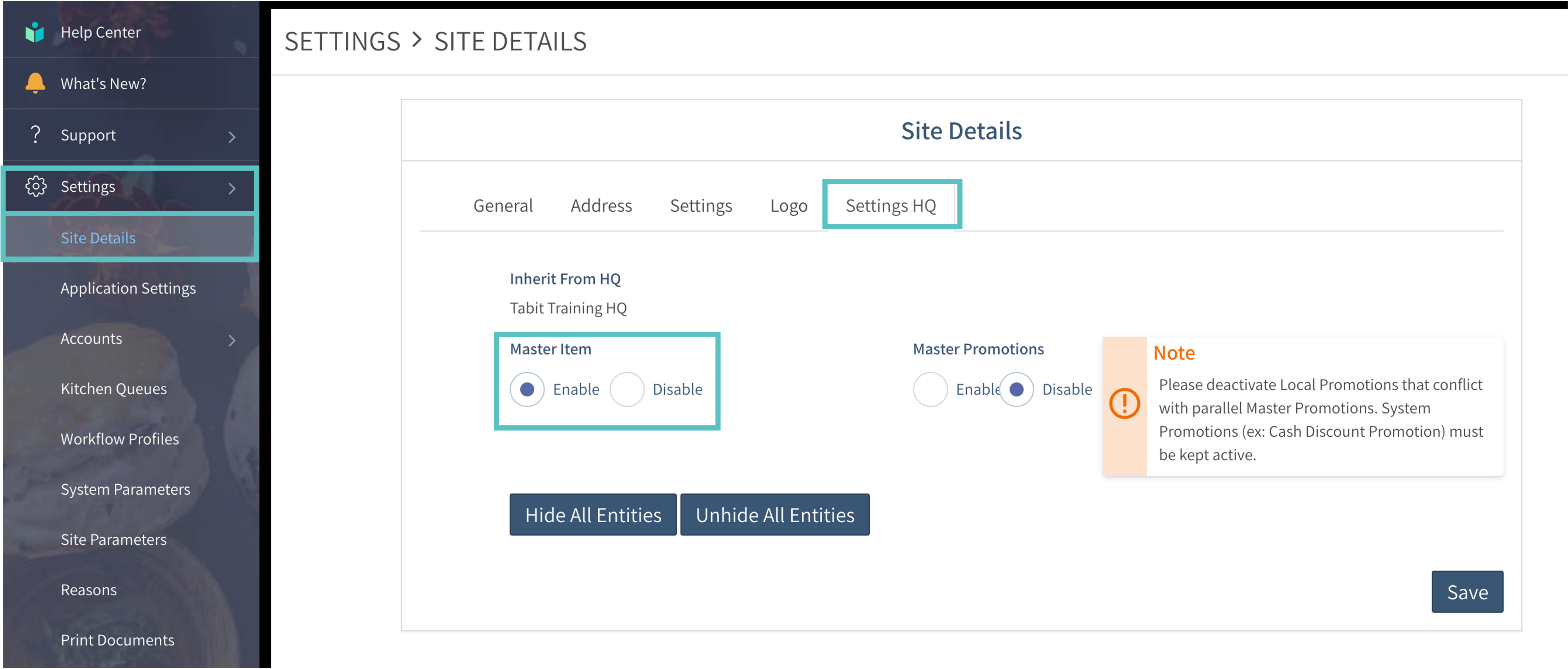Switch to the General tab
1568x669 pixels.
pyautogui.click(x=503, y=206)
